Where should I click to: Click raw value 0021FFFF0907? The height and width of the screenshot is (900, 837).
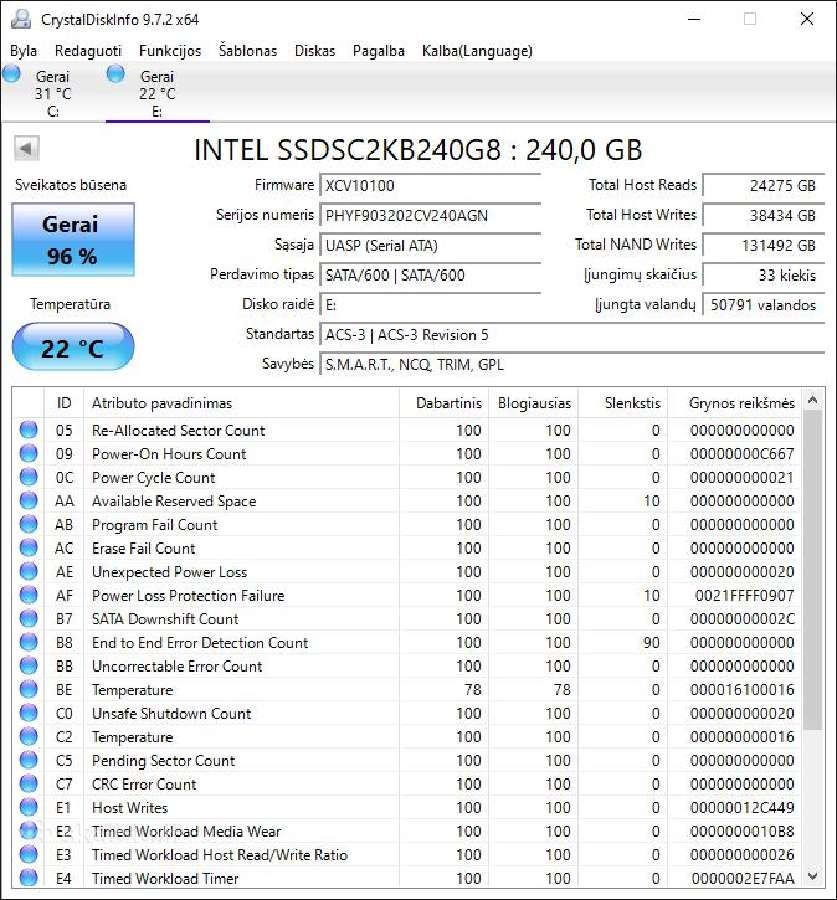744,596
